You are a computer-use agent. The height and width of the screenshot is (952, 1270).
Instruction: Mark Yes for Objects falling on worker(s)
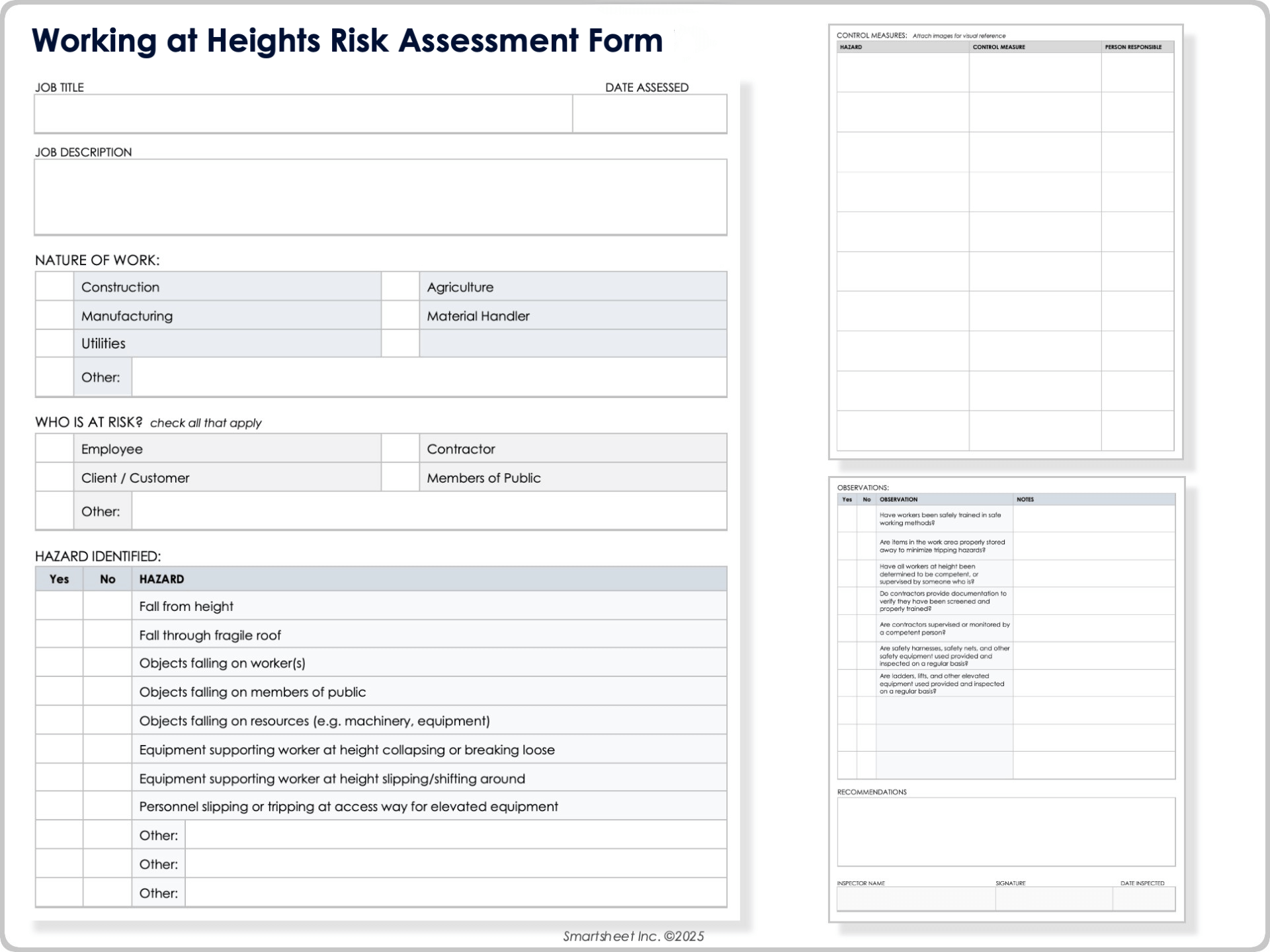tap(59, 662)
